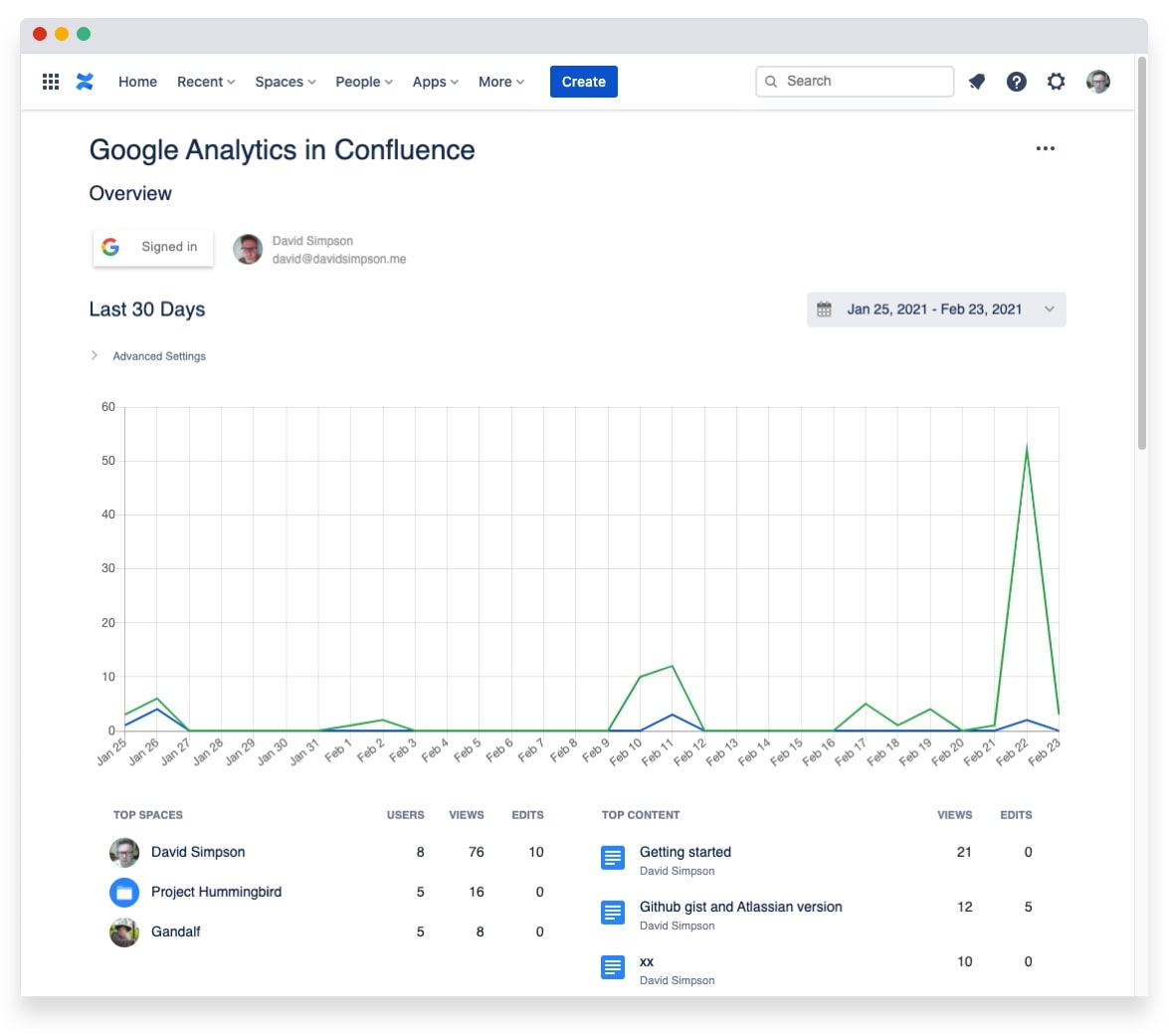Screen dimensions: 1169x1036
Task: Click the Github gist page document icon
Action: coord(613,913)
